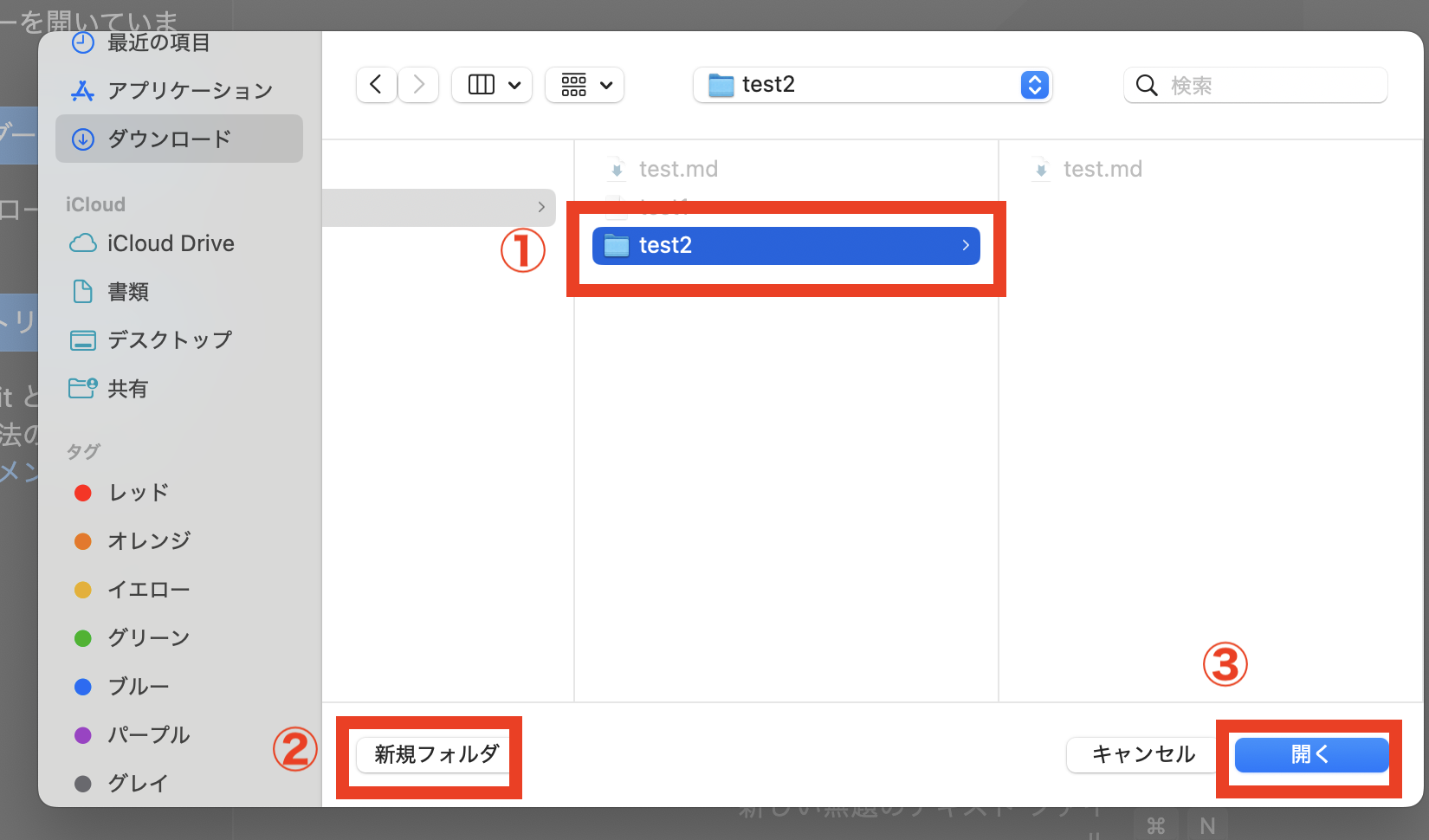Open the grouping options dropdown
The image size is (1429, 840).
tap(584, 84)
